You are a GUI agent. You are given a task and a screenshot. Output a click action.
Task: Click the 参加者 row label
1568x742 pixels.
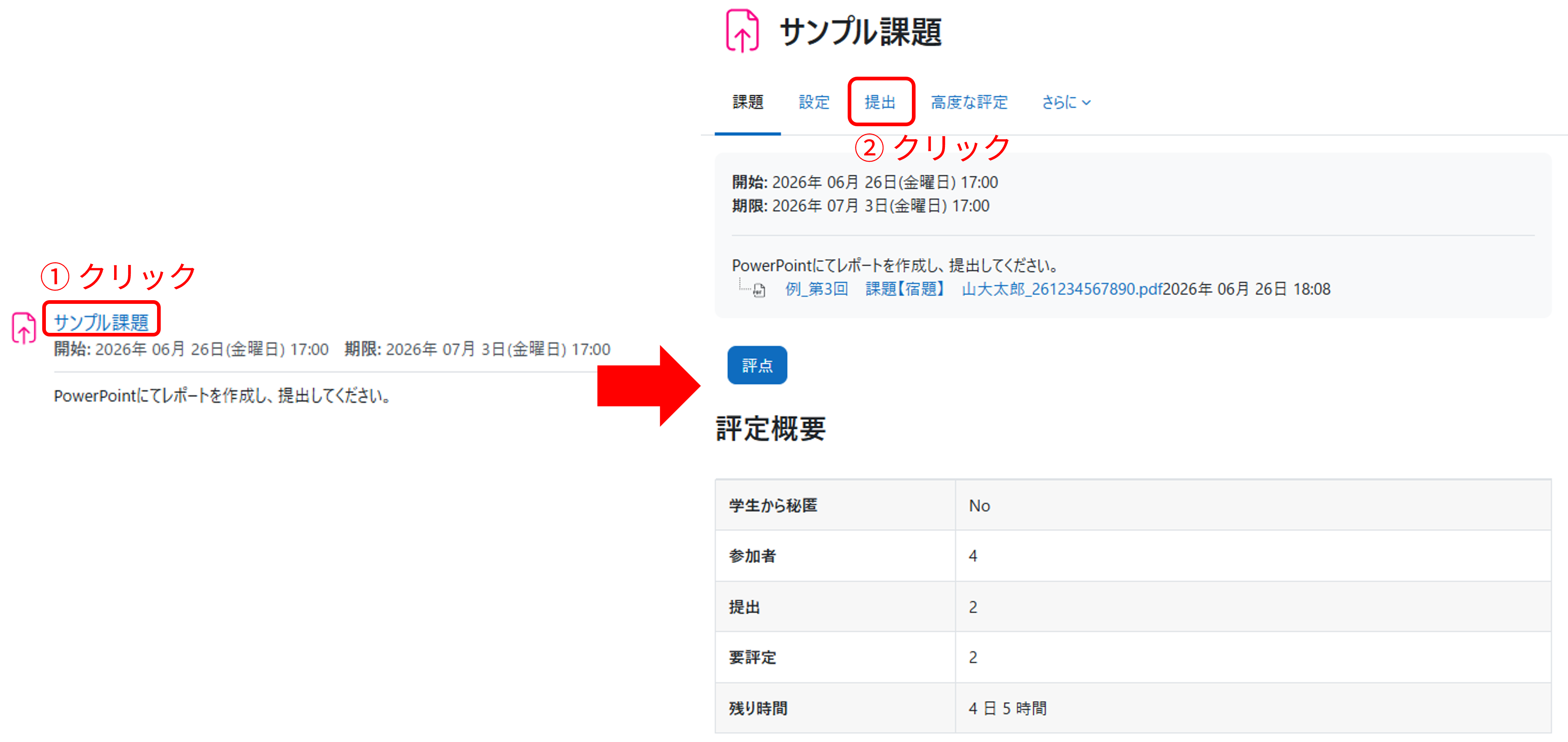pos(752,556)
